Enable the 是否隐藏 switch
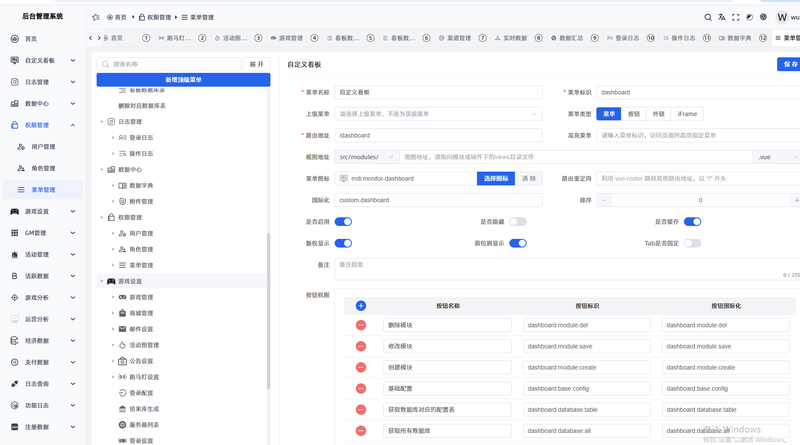The height and width of the screenshot is (445, 800). pyautogui.click(x=517, y=221)
